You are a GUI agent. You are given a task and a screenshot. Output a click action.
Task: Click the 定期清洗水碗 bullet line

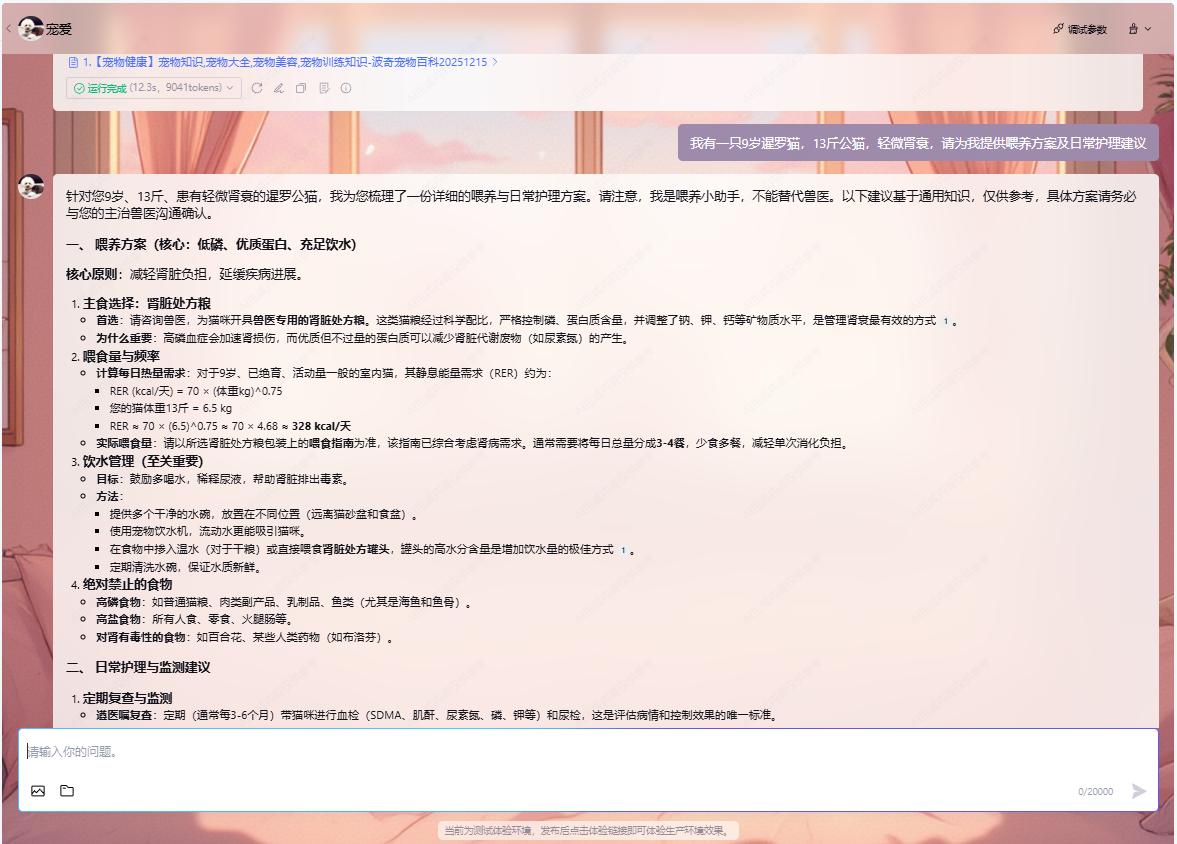[x=185, y=567]
